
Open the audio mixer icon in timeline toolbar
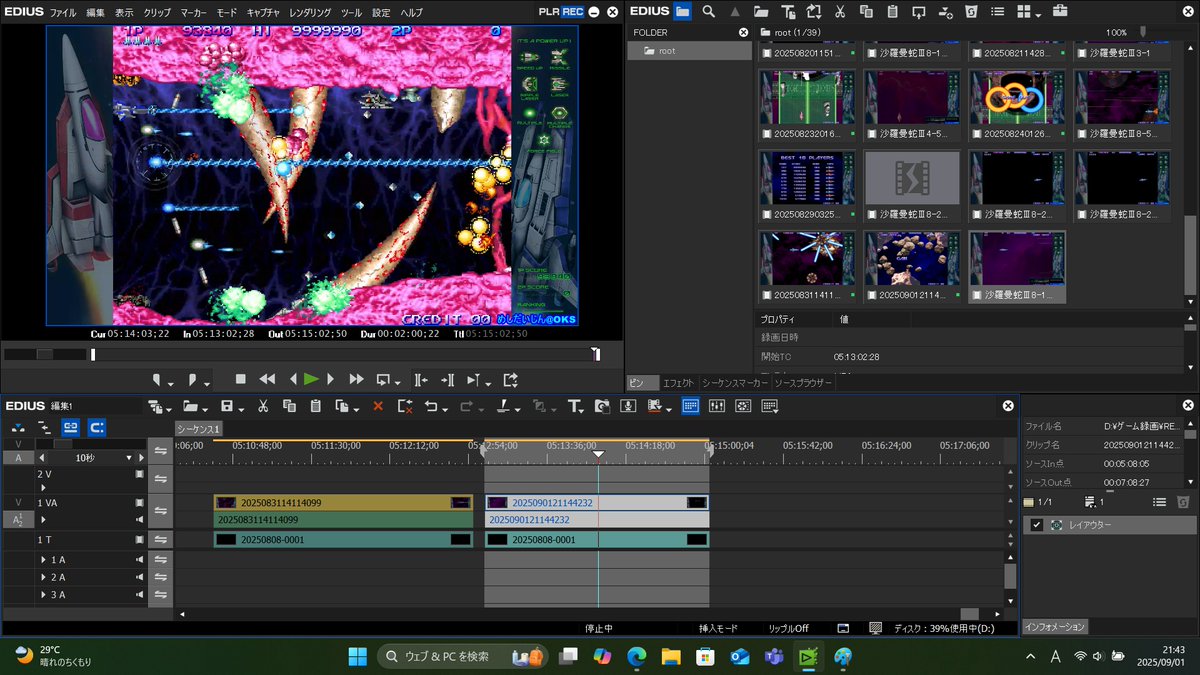tap(716, 406)
